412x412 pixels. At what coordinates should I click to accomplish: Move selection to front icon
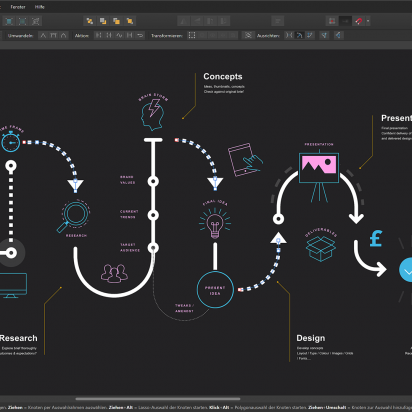pyautogui.click(x=130, y=21)
